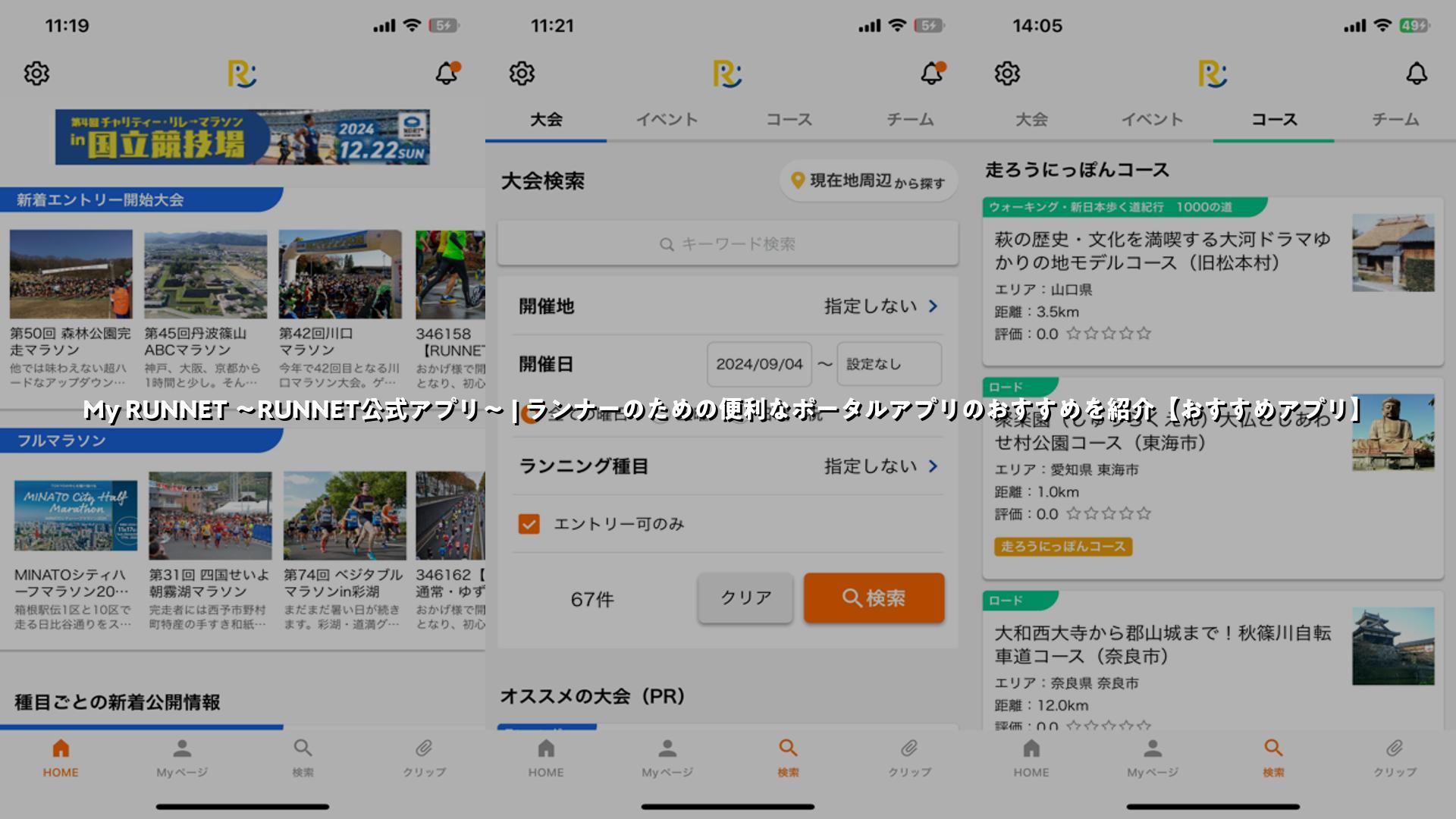Open settings gear in the 14:05 course screen
Viewport: 1456px width, 819px height.
click(x=1007, y=74)
